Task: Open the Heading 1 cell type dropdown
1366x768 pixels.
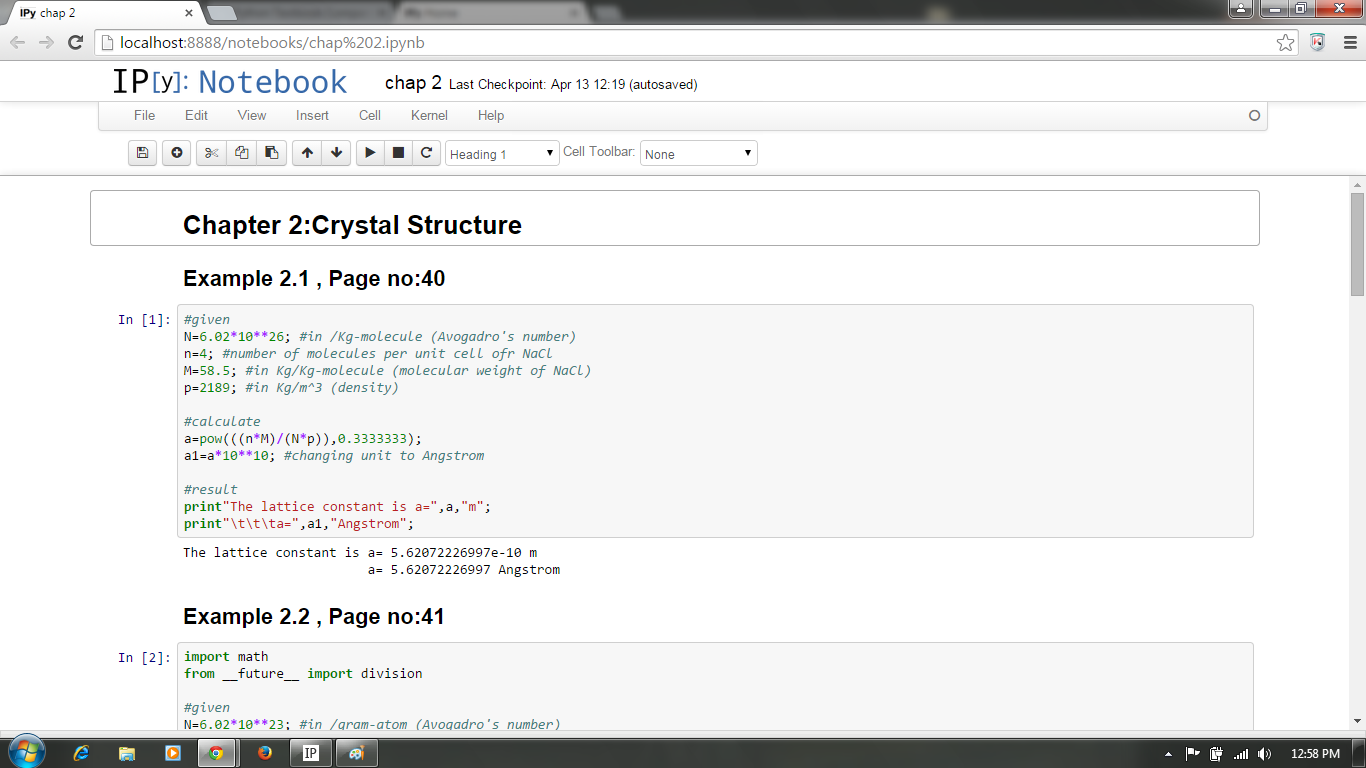Action: [502, 154]
